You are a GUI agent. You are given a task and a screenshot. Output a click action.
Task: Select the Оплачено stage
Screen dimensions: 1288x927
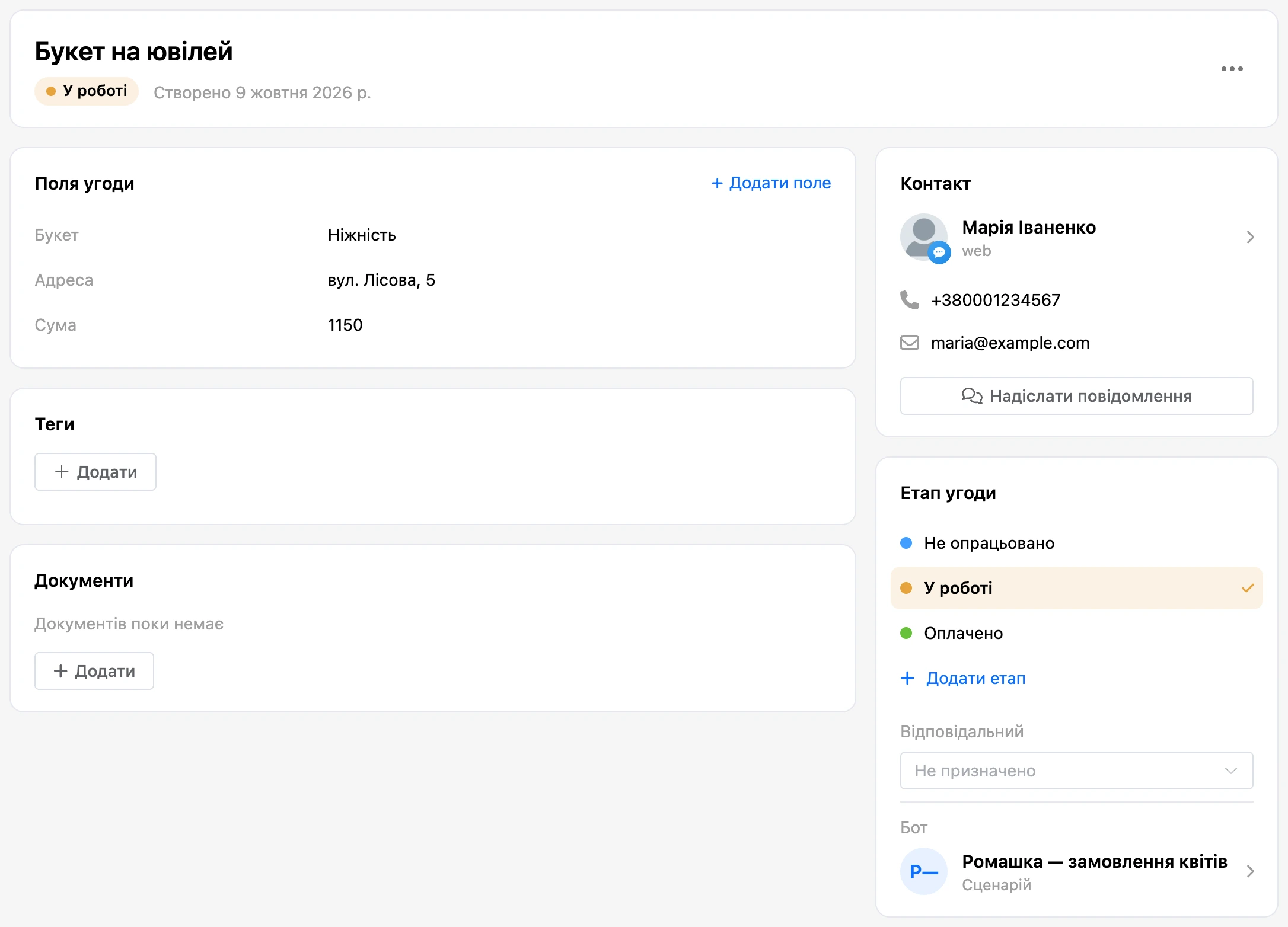pyautogui.click(x=1076, y=633)
